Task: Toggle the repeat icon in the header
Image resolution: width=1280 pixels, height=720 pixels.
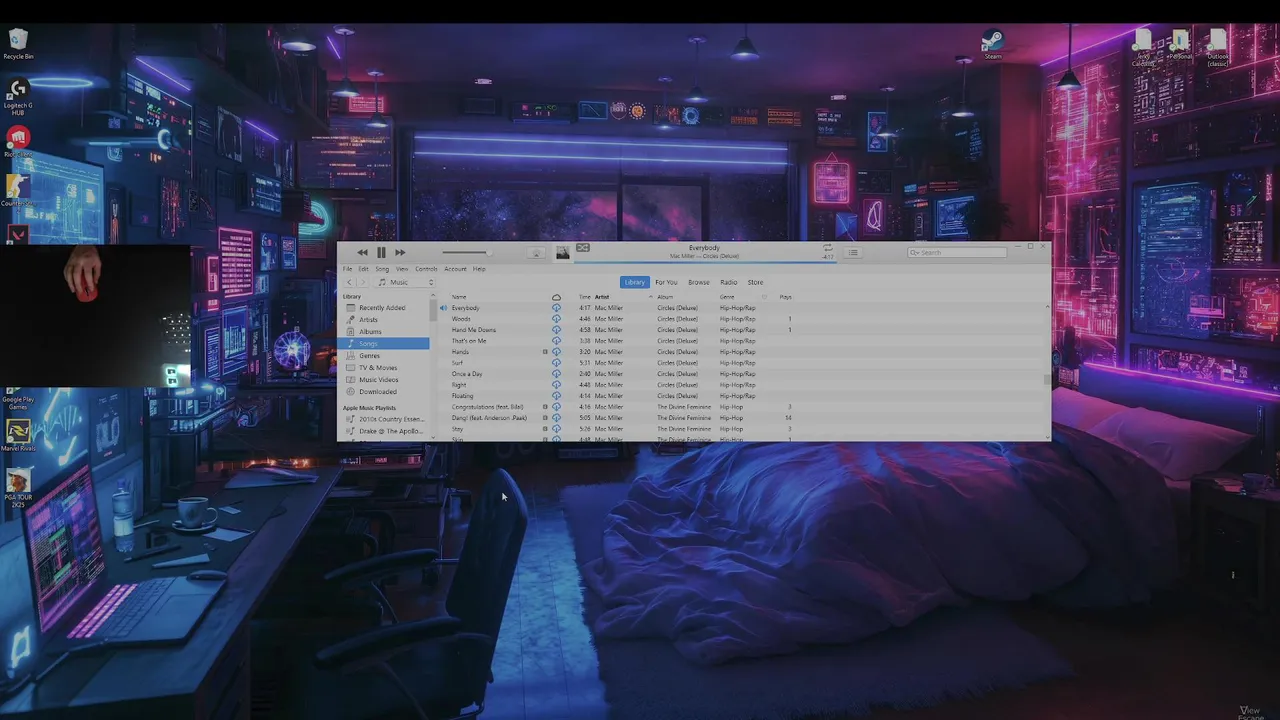Action: tap(827, 247)
